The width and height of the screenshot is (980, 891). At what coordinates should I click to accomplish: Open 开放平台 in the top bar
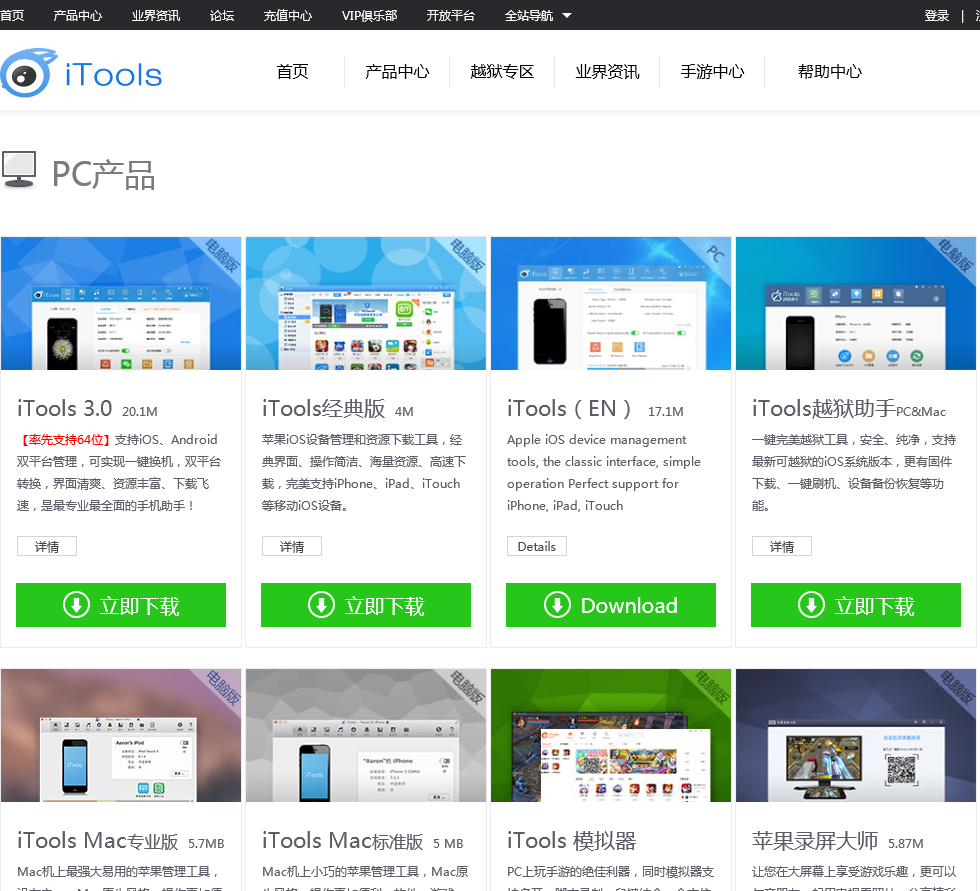click(451, 16)
